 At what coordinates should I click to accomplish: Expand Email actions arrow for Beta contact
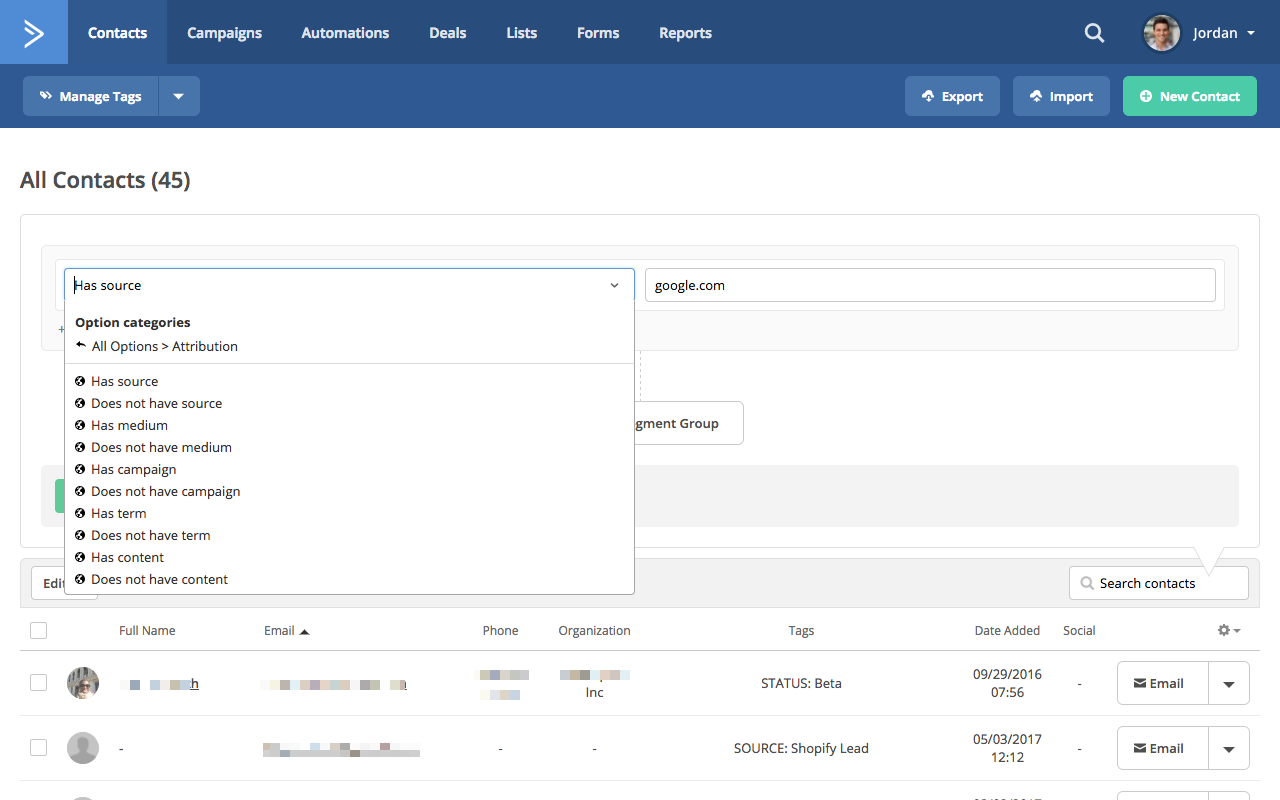pyautogui.click(x=1229, y=684)
